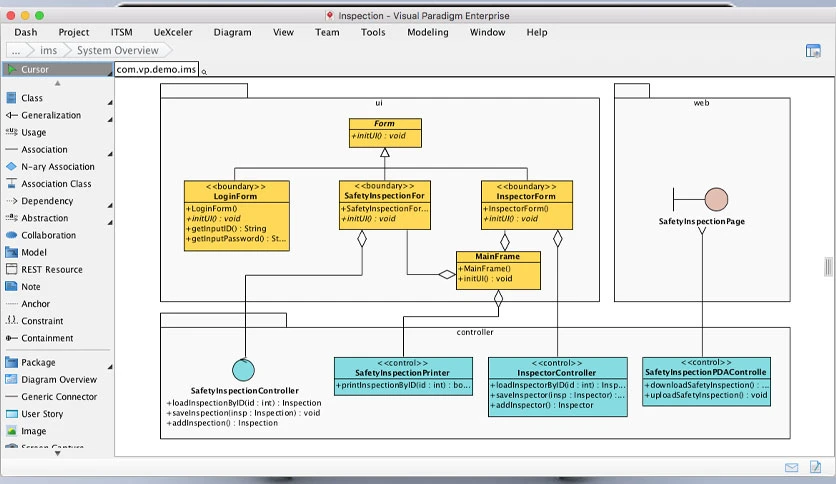
Task: Select the SafetyInspectionPage boundary circle
Action: pos(716,199)
